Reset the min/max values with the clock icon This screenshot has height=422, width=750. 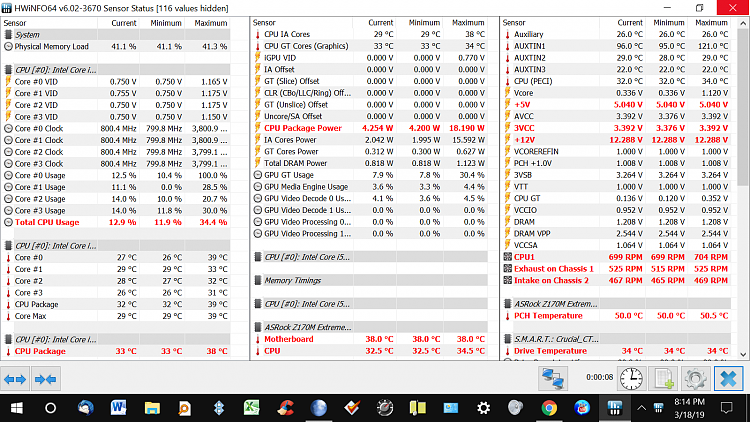point(631,378)
